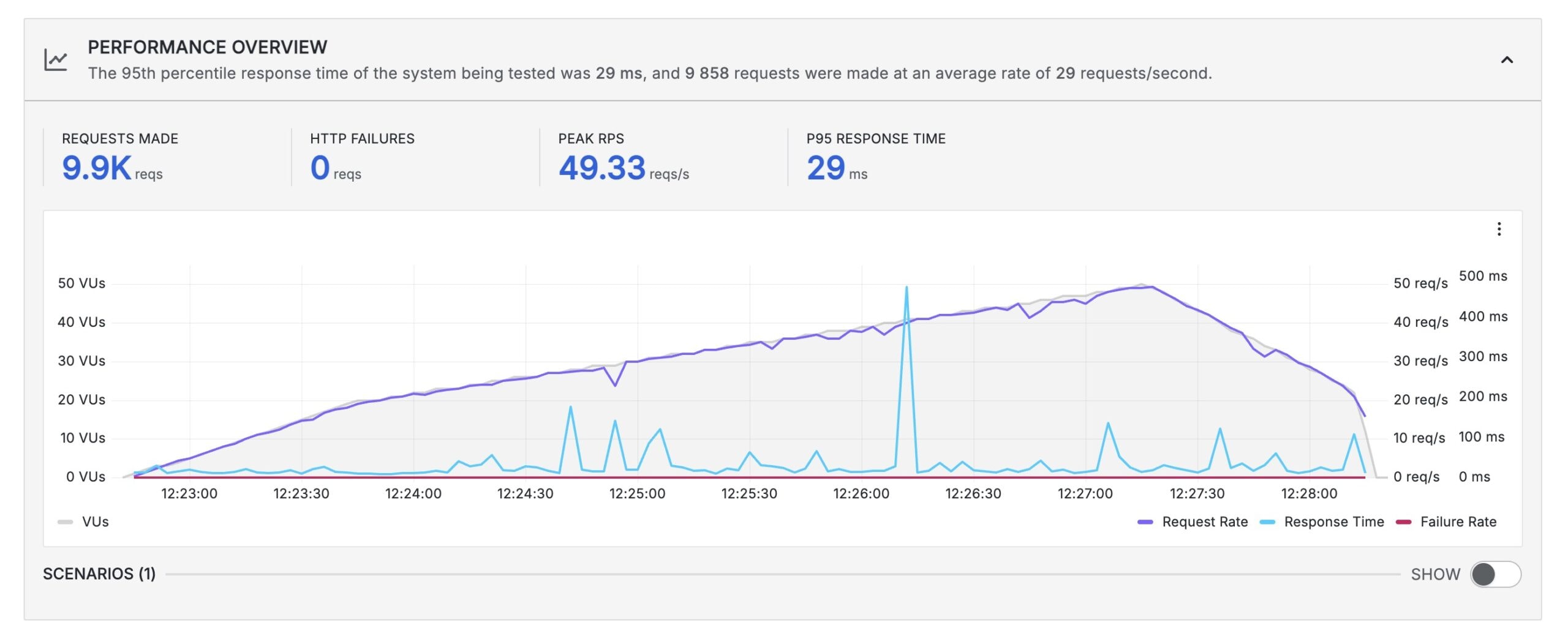The width and height of the screenshot is (1568, 639).
Task: Hide the VUs series via legend
Action: click(95, 521)
